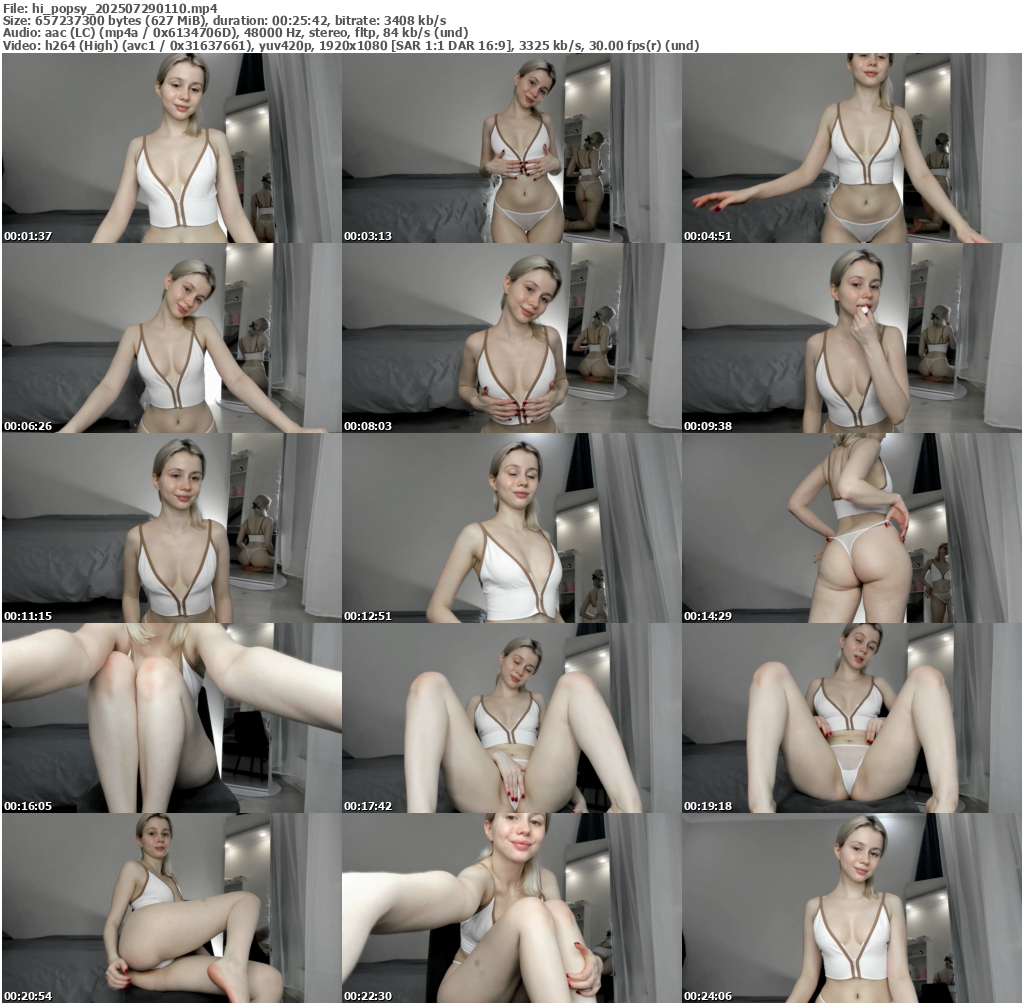This screenshot has width=1024, height=1003.
Task: Click the preview at 00:11:15
Action: click(171, 528)
